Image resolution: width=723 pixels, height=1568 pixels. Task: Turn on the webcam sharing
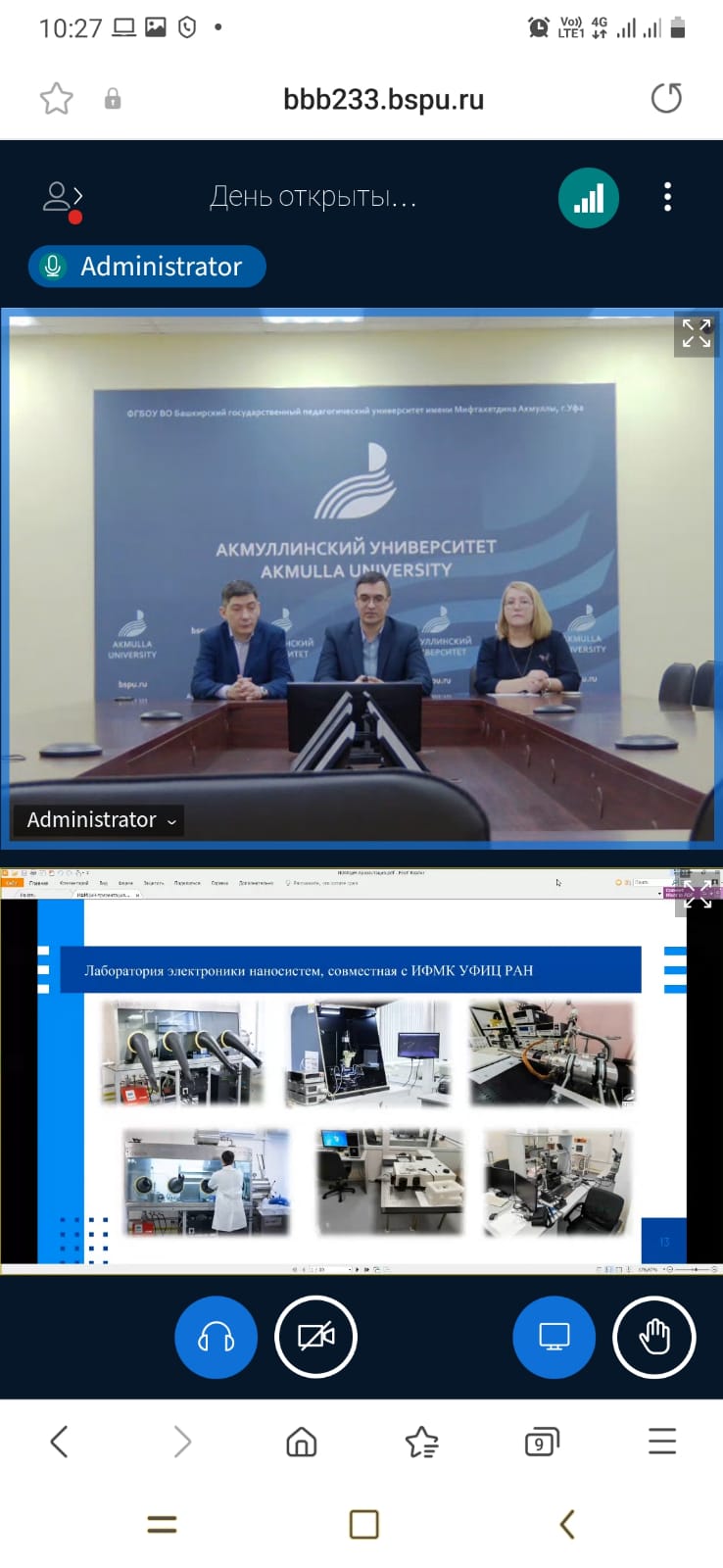pos(315,1337)
